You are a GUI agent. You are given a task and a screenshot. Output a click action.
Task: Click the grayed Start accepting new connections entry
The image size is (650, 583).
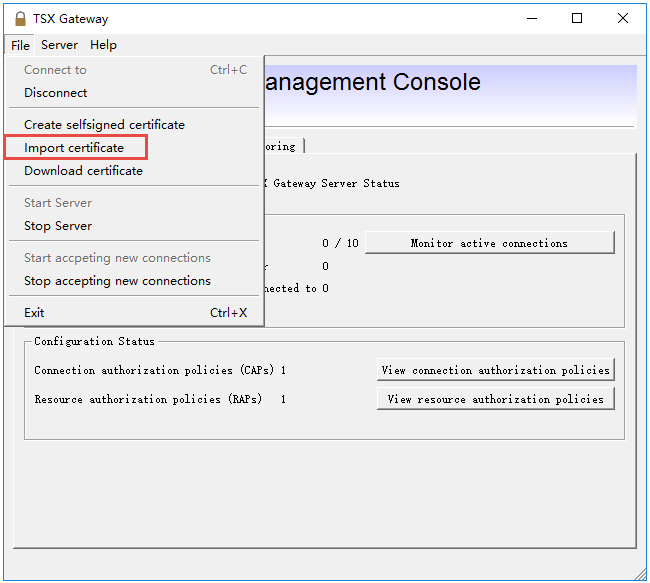pyautogui.click(x=134, y=258)
